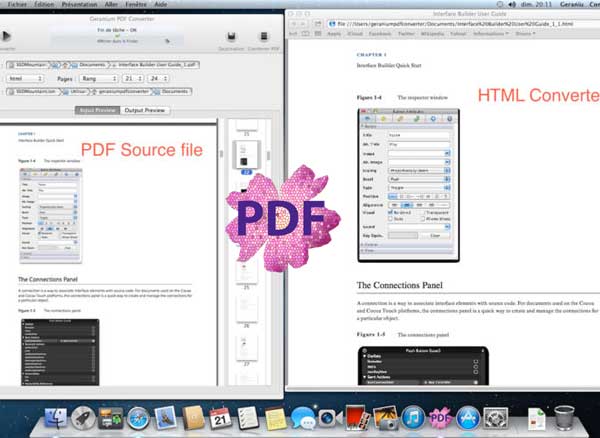Click the end page 24 stepper
This screenshot has height=438, width=600.
click(158, 78)
